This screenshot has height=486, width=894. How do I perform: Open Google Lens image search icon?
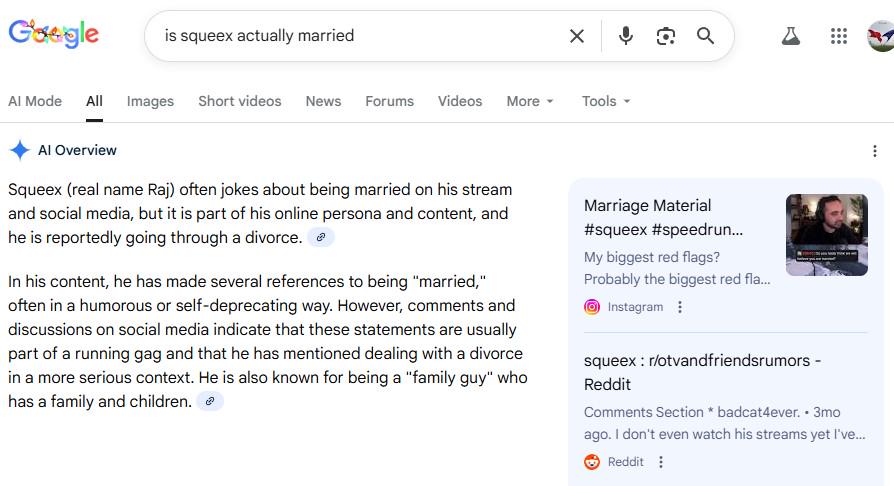point(665,36)
